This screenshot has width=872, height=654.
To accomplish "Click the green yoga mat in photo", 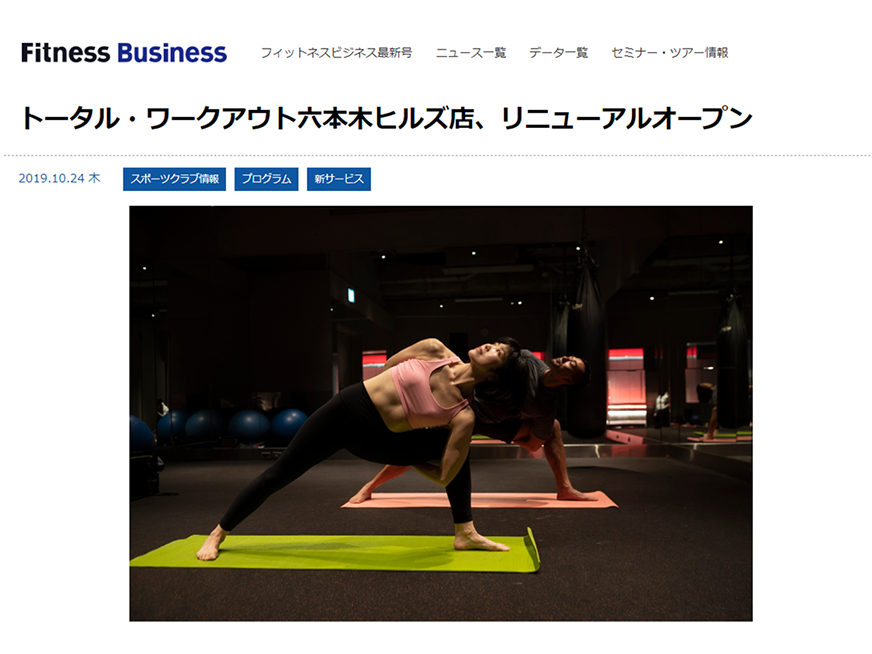I will [x=335, y=552].
